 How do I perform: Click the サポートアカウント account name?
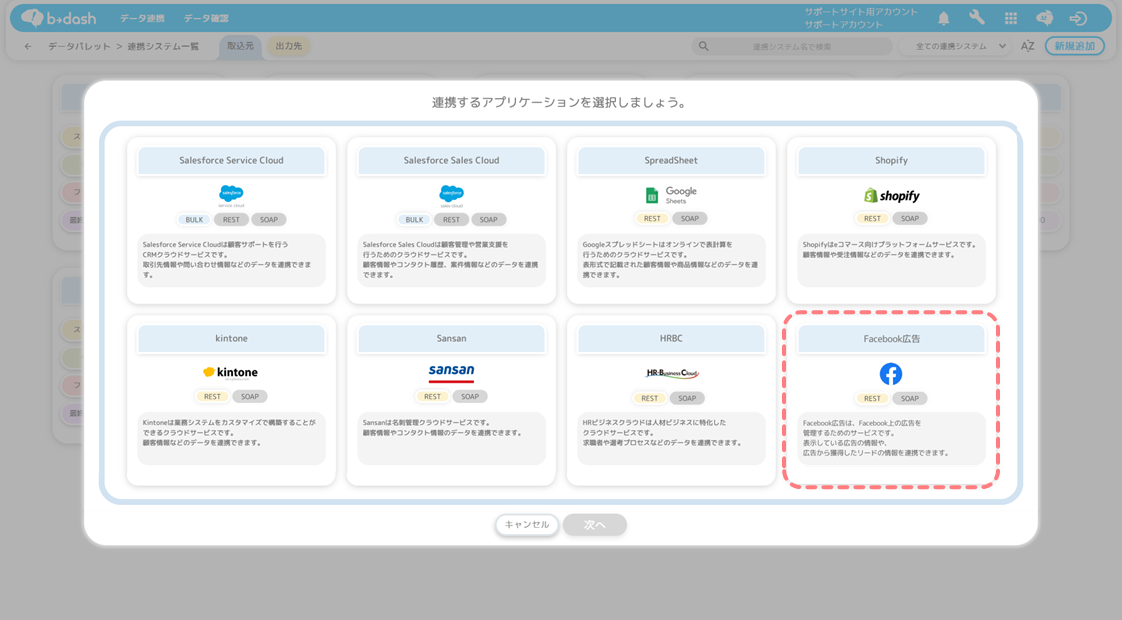[x=843, y=24]
